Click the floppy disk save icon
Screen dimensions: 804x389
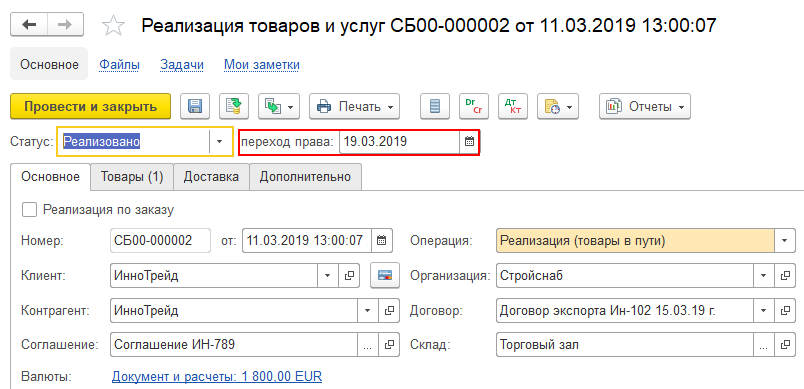pos(195,106)
